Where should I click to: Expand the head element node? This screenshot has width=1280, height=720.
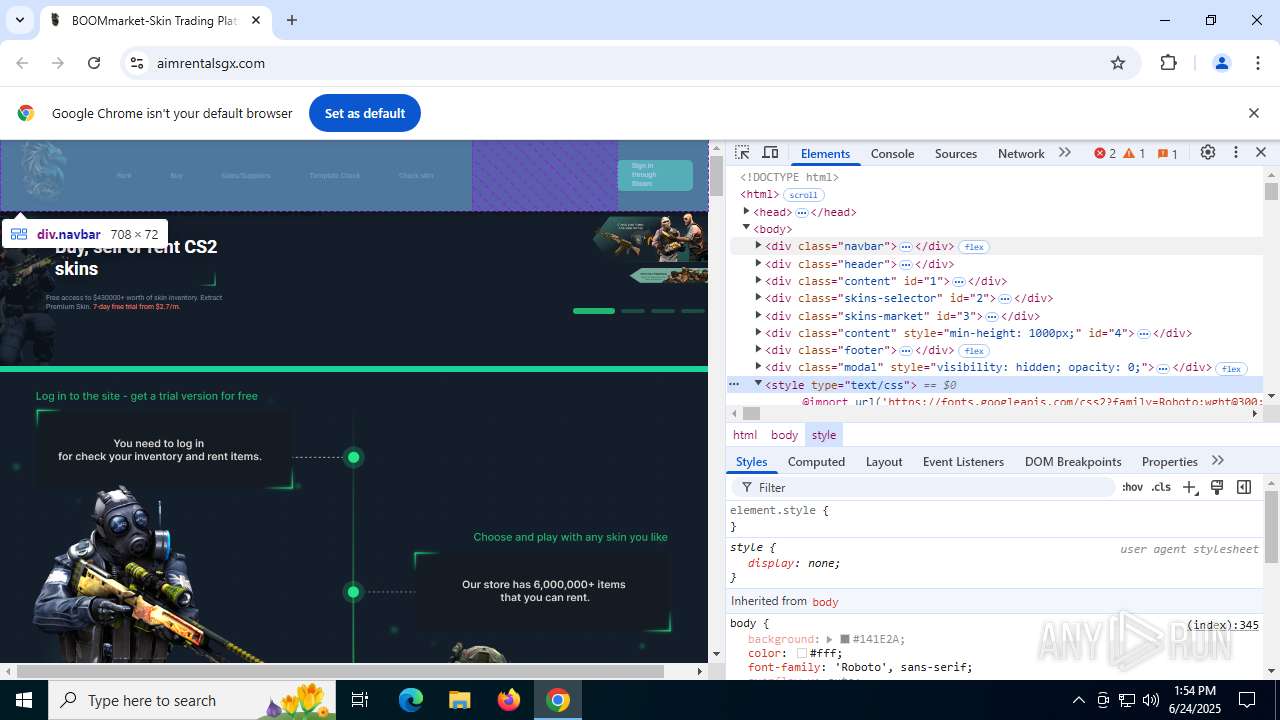click(746, 211)
